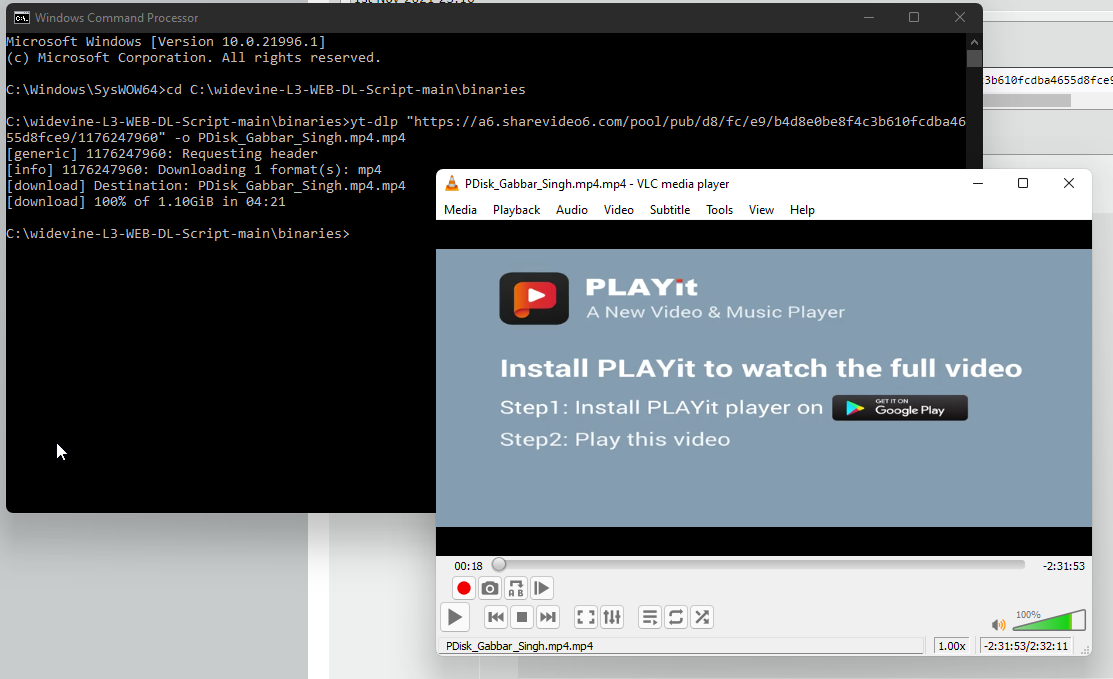Open the Playback menu
Screen dimensions: 1113x679
pos(516,210)
